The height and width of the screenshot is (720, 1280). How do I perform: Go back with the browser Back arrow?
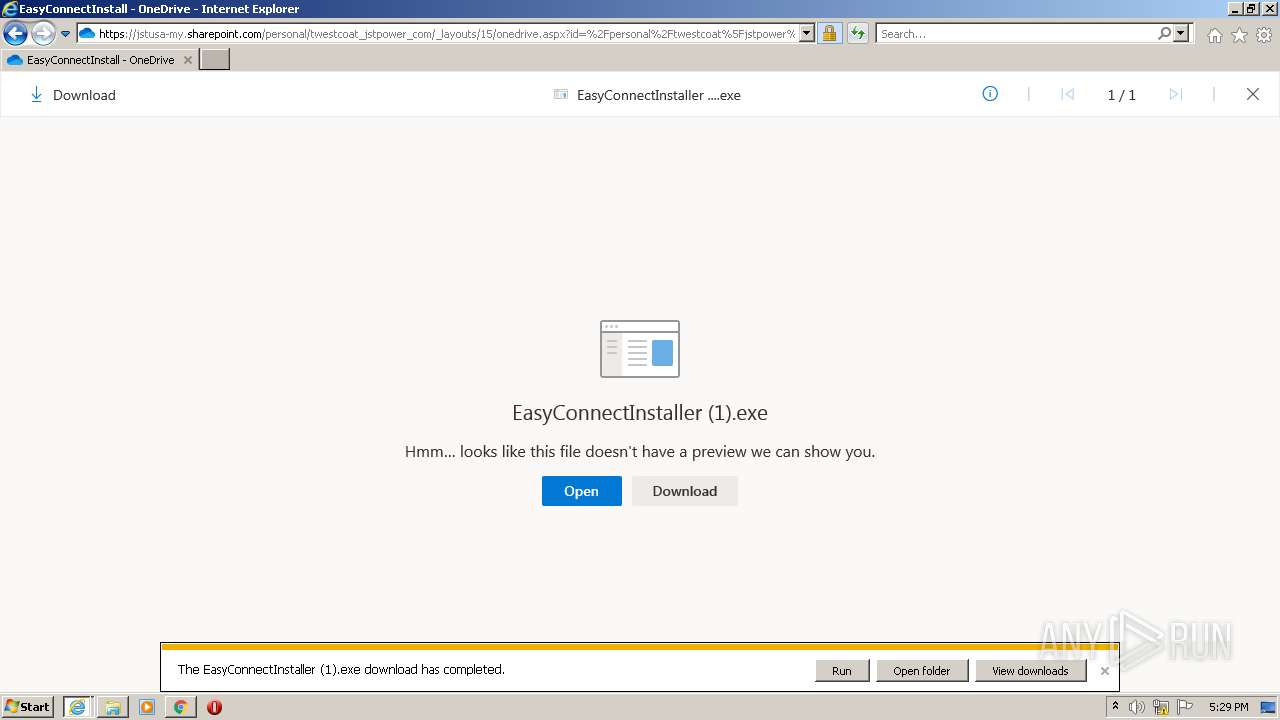15,33
